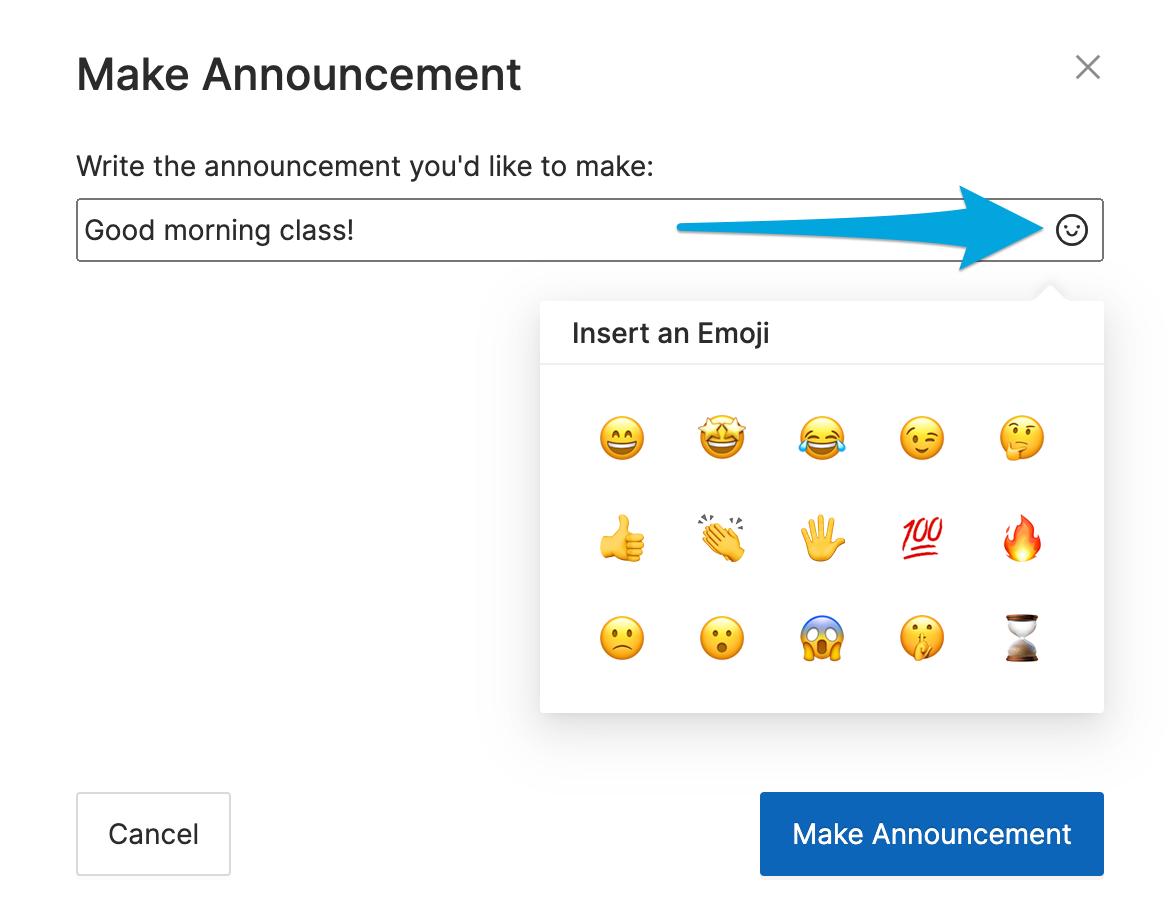Cancel the announcement dialog

153,834
